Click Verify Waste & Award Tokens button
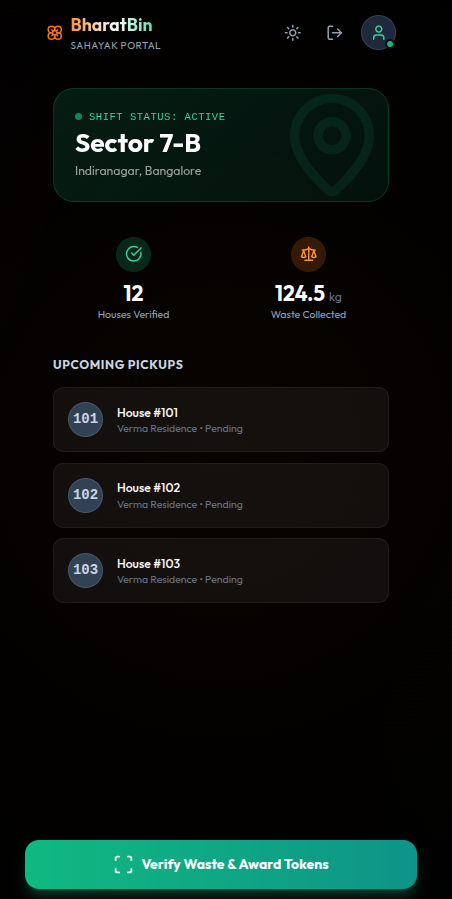 click(x=221, y=864)
